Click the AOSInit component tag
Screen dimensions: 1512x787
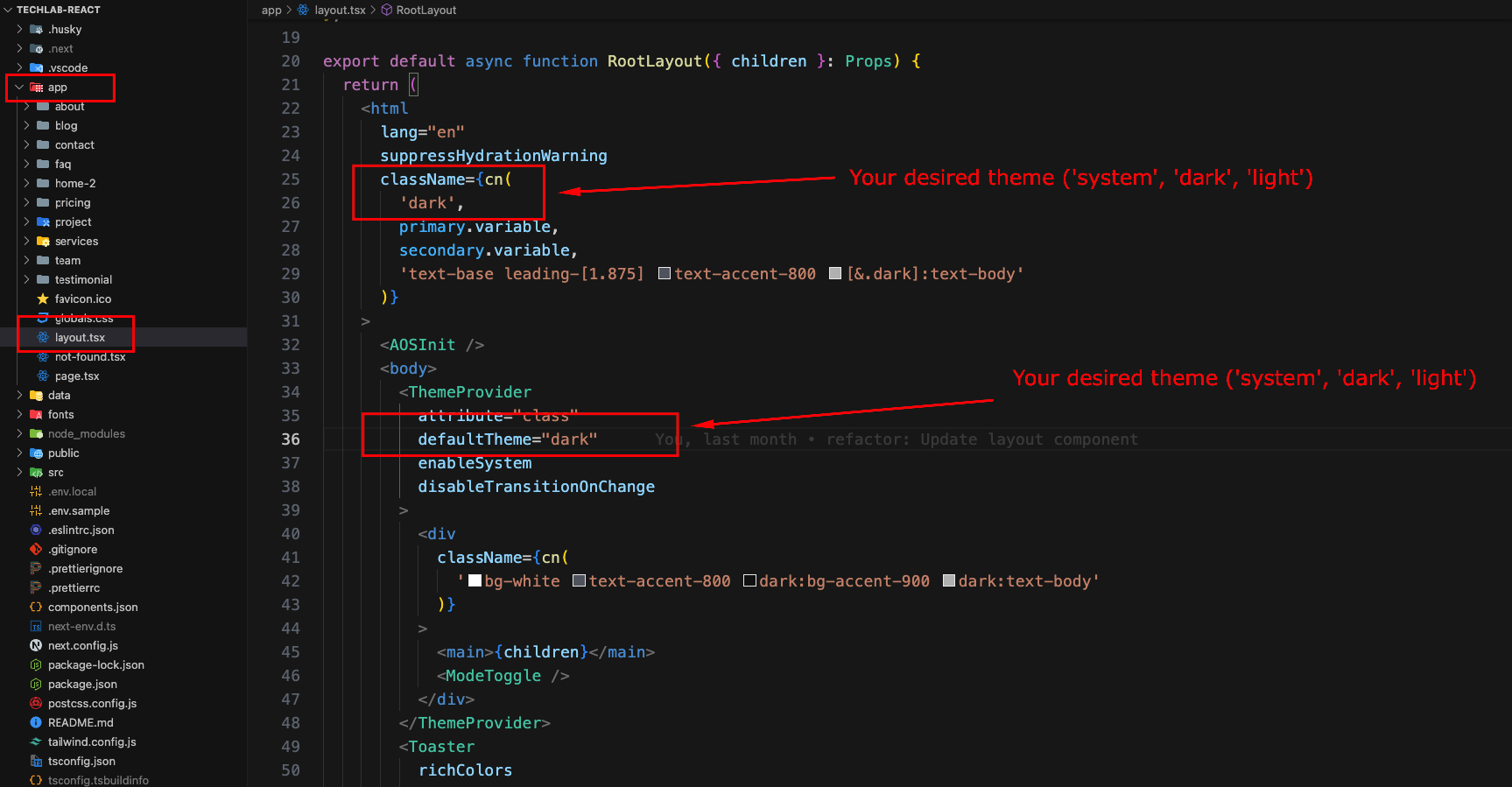coord(422,344)
